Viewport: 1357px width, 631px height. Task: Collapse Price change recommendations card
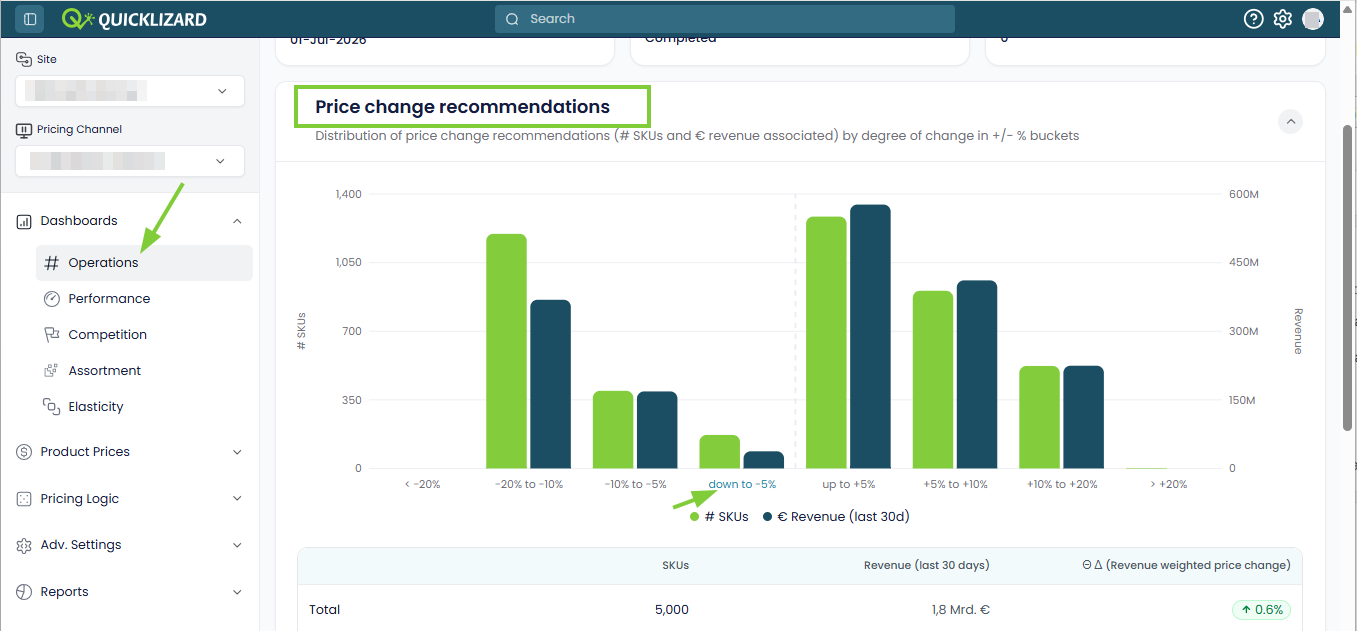pos(1291,122)
